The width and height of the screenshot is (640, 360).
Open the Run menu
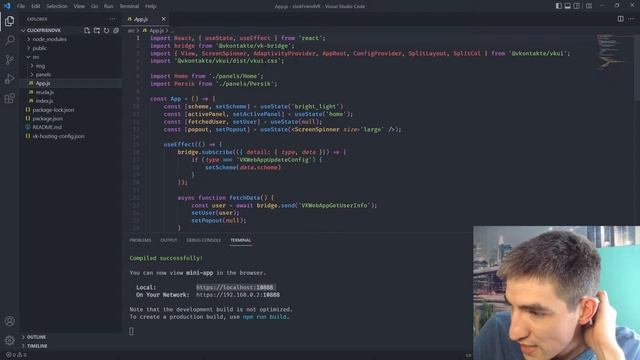(x=109, y=6)
